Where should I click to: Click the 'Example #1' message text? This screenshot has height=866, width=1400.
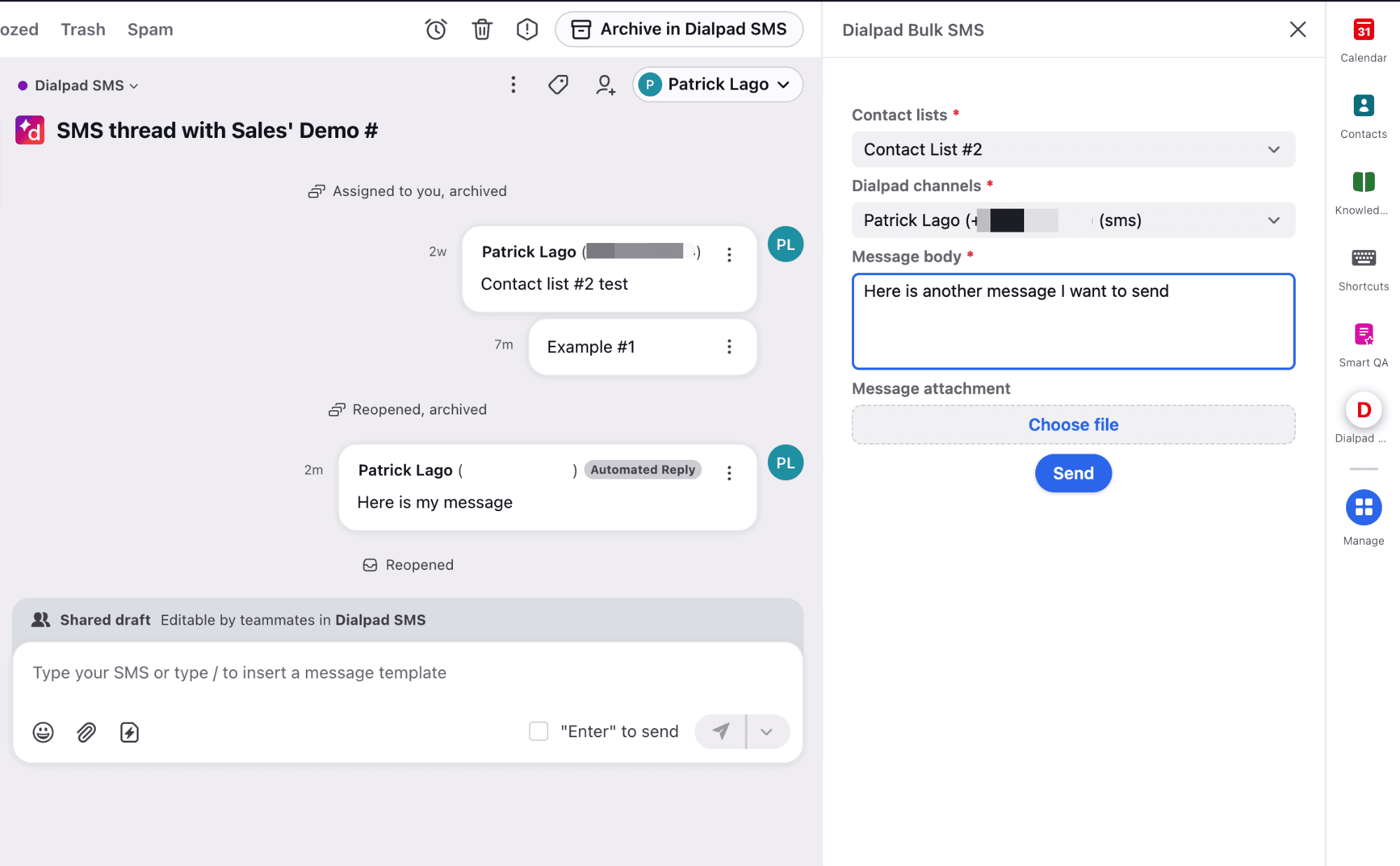(591, 347)
